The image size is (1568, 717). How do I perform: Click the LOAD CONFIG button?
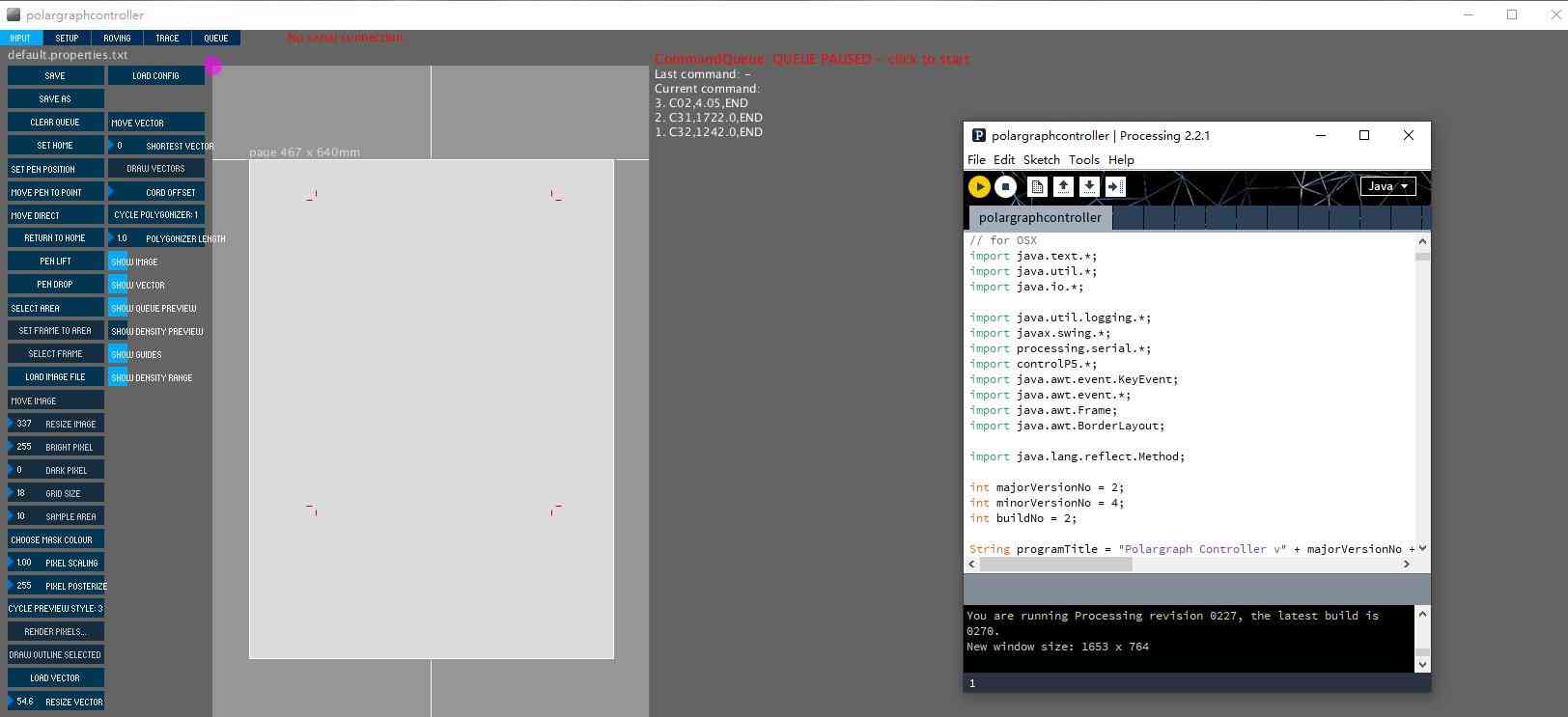(x=155, y=75)
